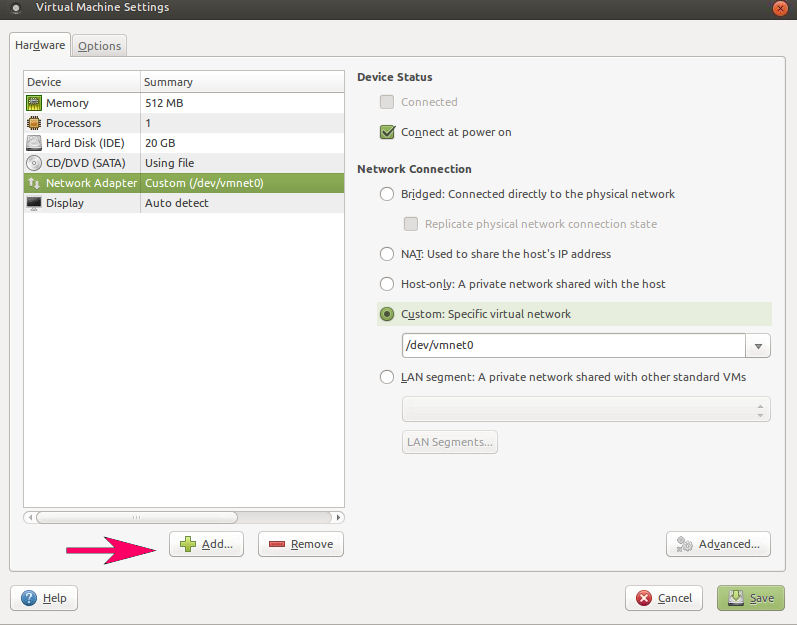This screenshot has width=797, height=625.
Task: Choose NAT network connection option
Action: (387, 254)
